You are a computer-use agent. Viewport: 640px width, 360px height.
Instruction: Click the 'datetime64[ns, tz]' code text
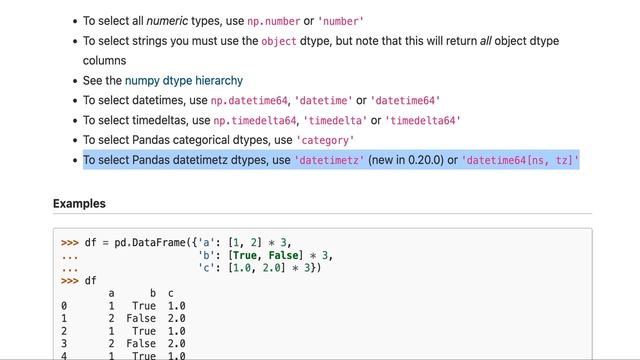click(520, 160)
